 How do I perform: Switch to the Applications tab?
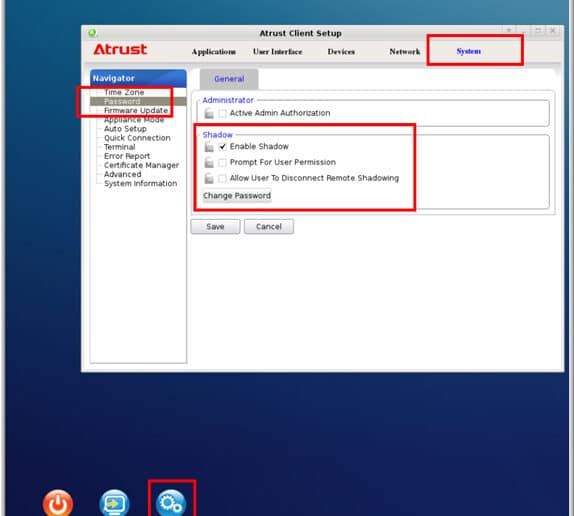click(214, 52)
